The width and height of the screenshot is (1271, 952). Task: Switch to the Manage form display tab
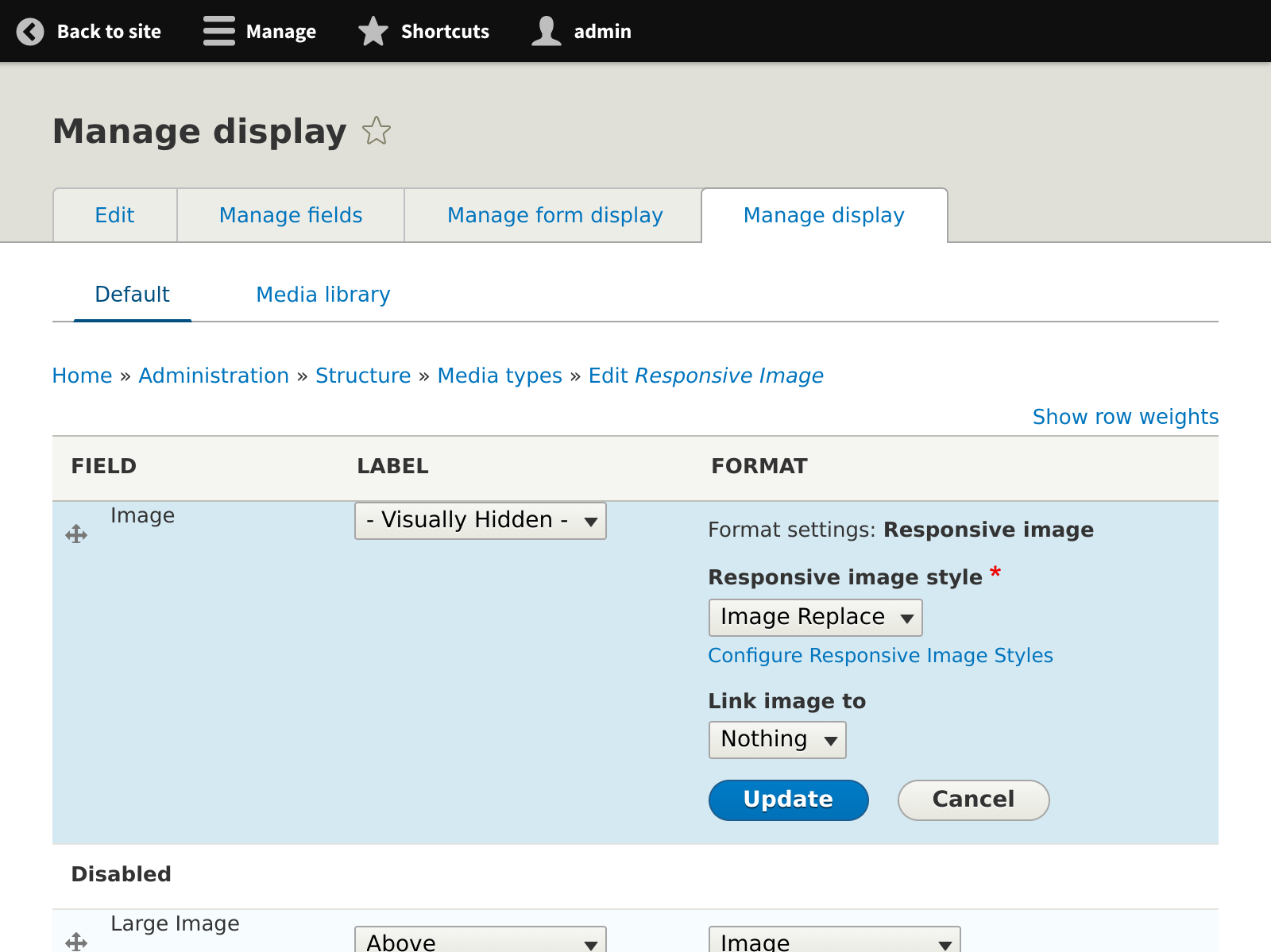tap(554, 215)
